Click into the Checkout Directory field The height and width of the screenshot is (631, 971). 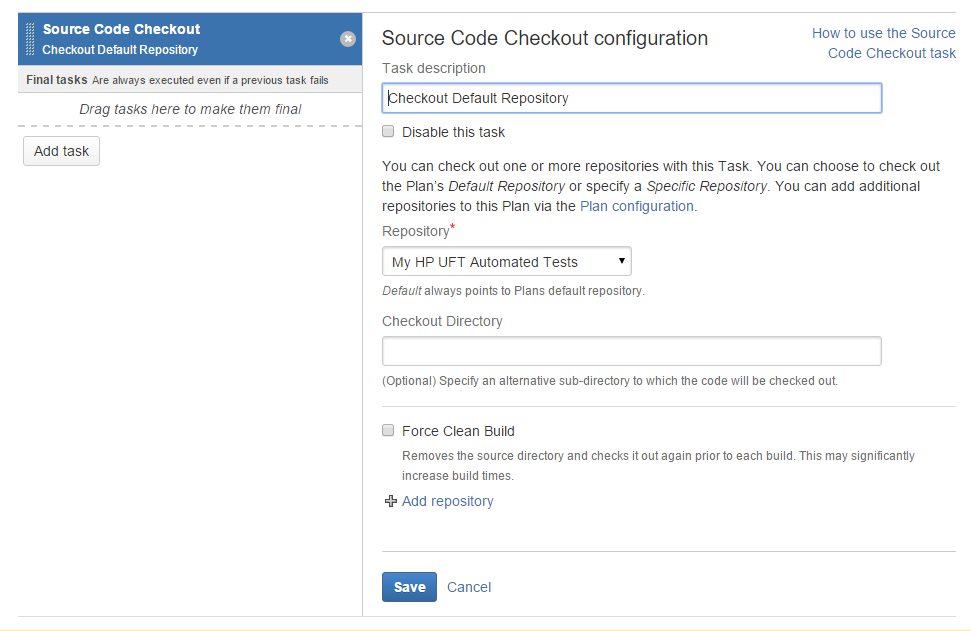pos(632,351)
